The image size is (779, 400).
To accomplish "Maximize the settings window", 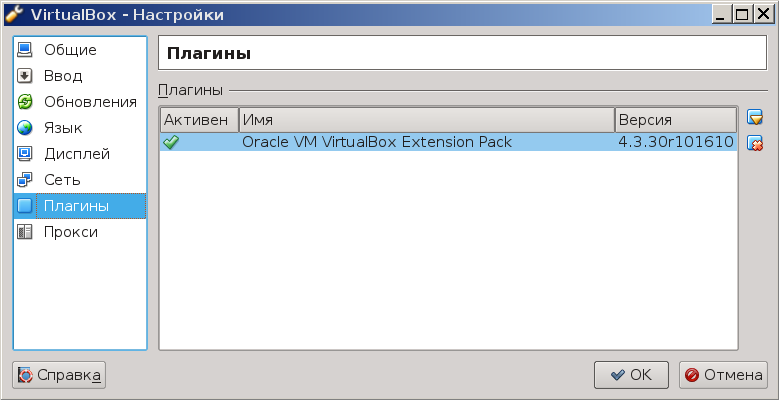I will point(742,15).
